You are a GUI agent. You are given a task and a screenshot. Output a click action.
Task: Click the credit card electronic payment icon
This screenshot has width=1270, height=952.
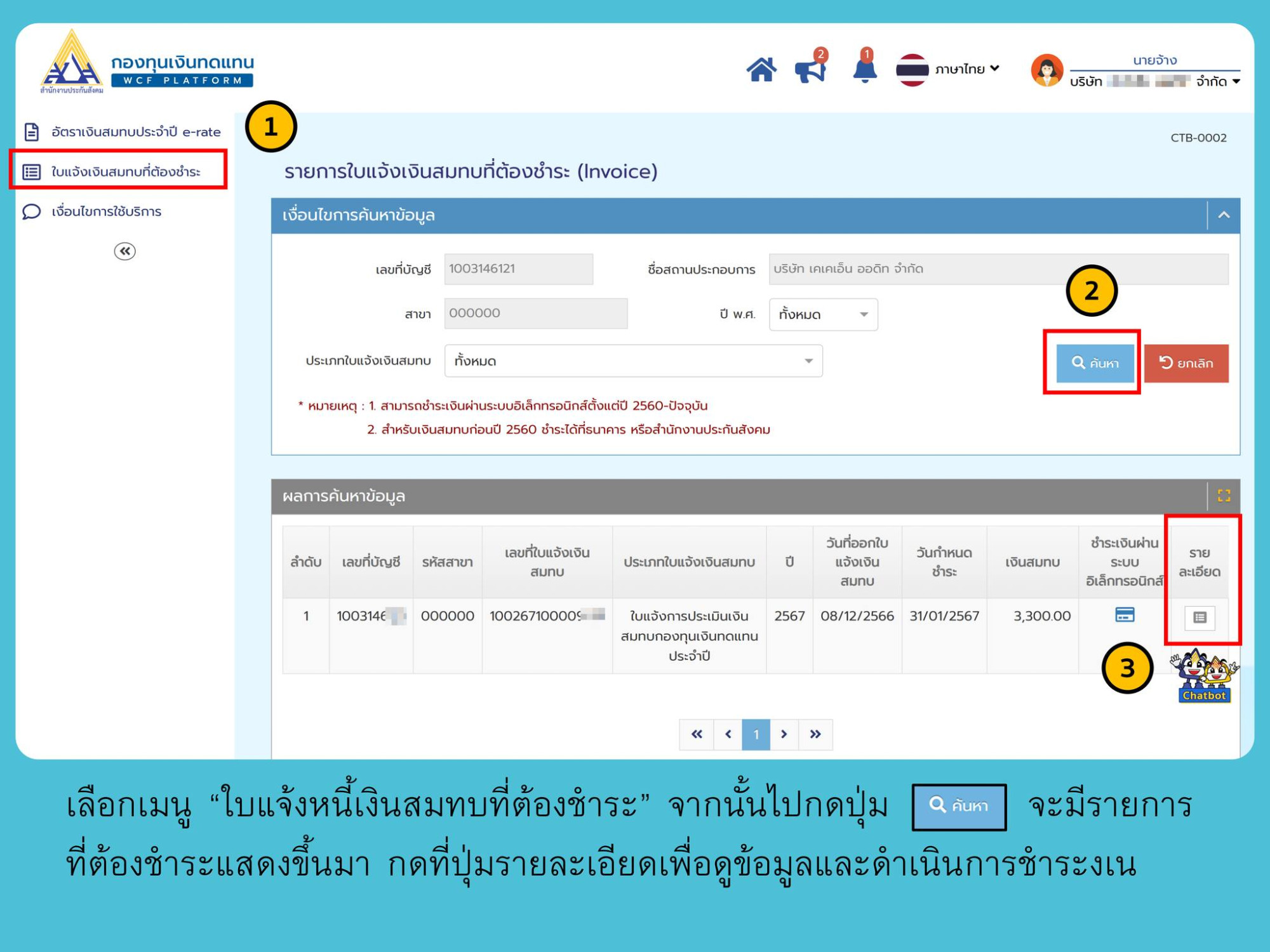[x=1124, y=614]
